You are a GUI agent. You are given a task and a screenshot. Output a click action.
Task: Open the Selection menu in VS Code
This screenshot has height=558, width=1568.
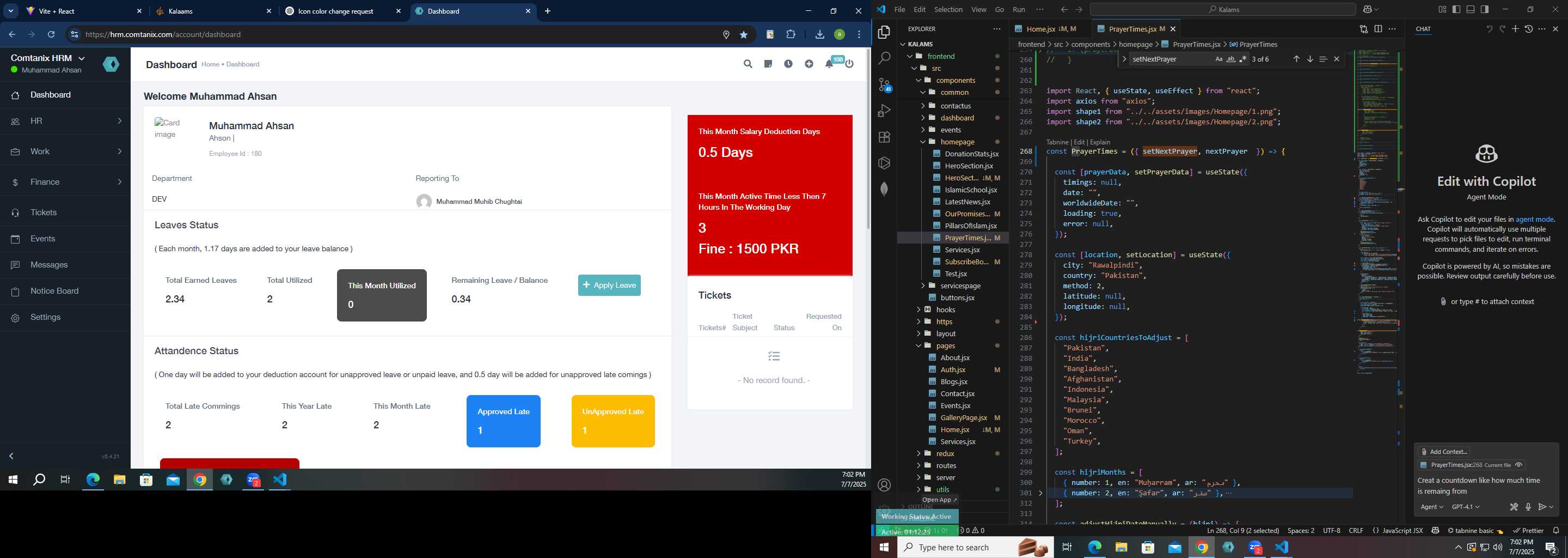948,9
